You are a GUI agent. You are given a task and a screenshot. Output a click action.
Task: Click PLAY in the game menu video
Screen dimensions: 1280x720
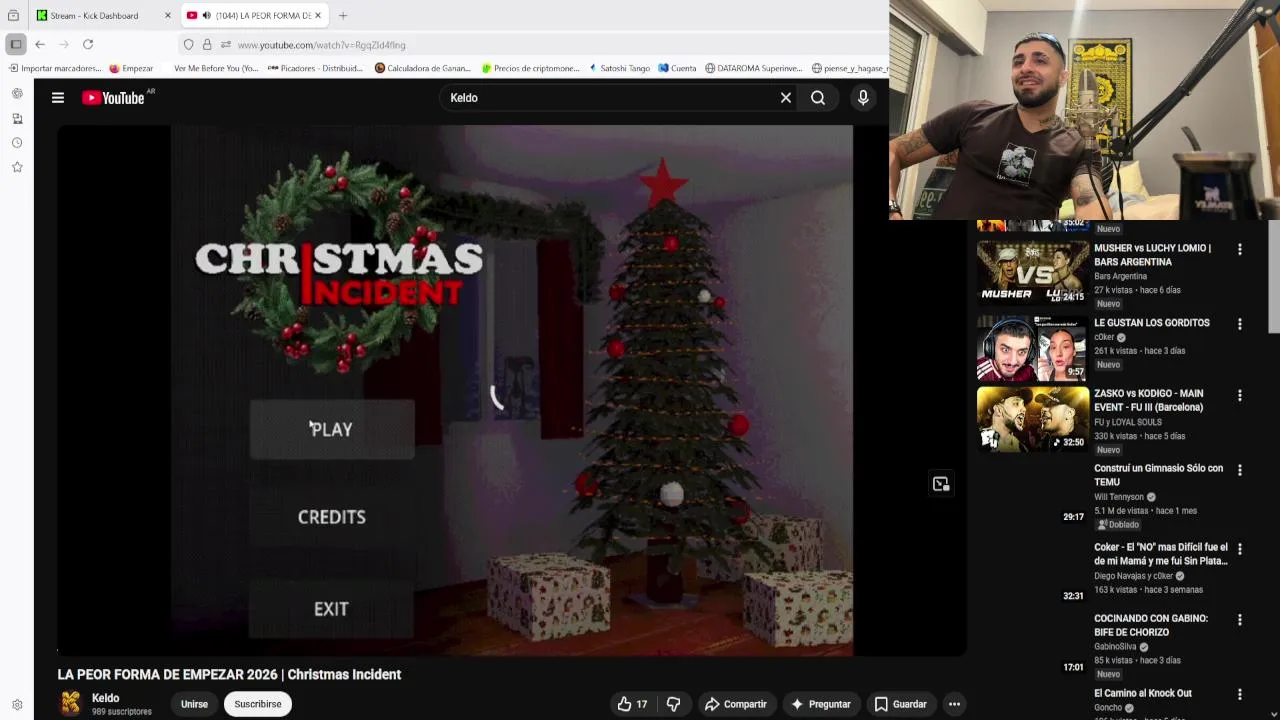pyautogui.click(x=332, y=429)
